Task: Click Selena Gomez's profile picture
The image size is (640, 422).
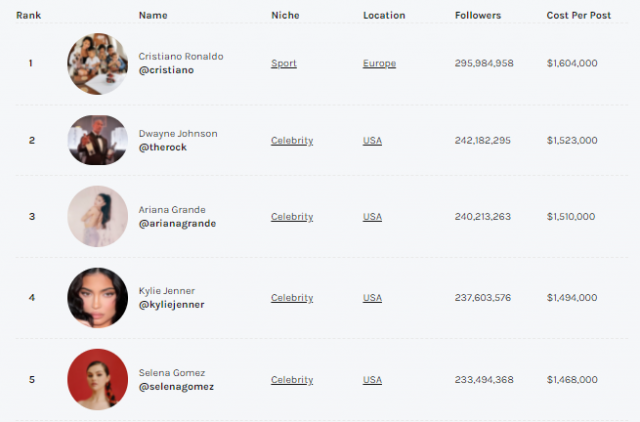Action: 98,379
